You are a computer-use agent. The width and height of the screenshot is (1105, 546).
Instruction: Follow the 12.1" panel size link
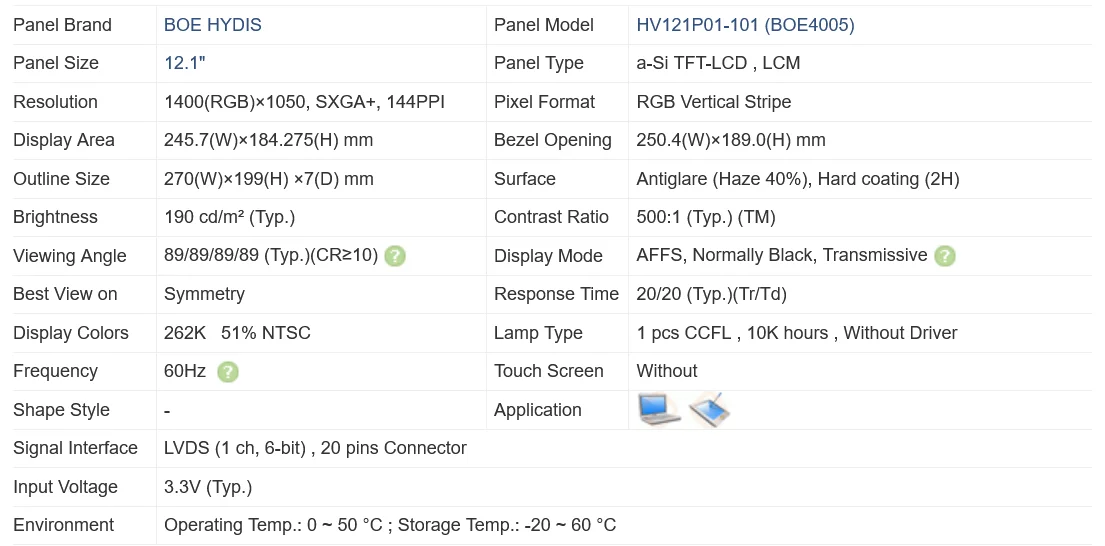[x=185, y=63]
